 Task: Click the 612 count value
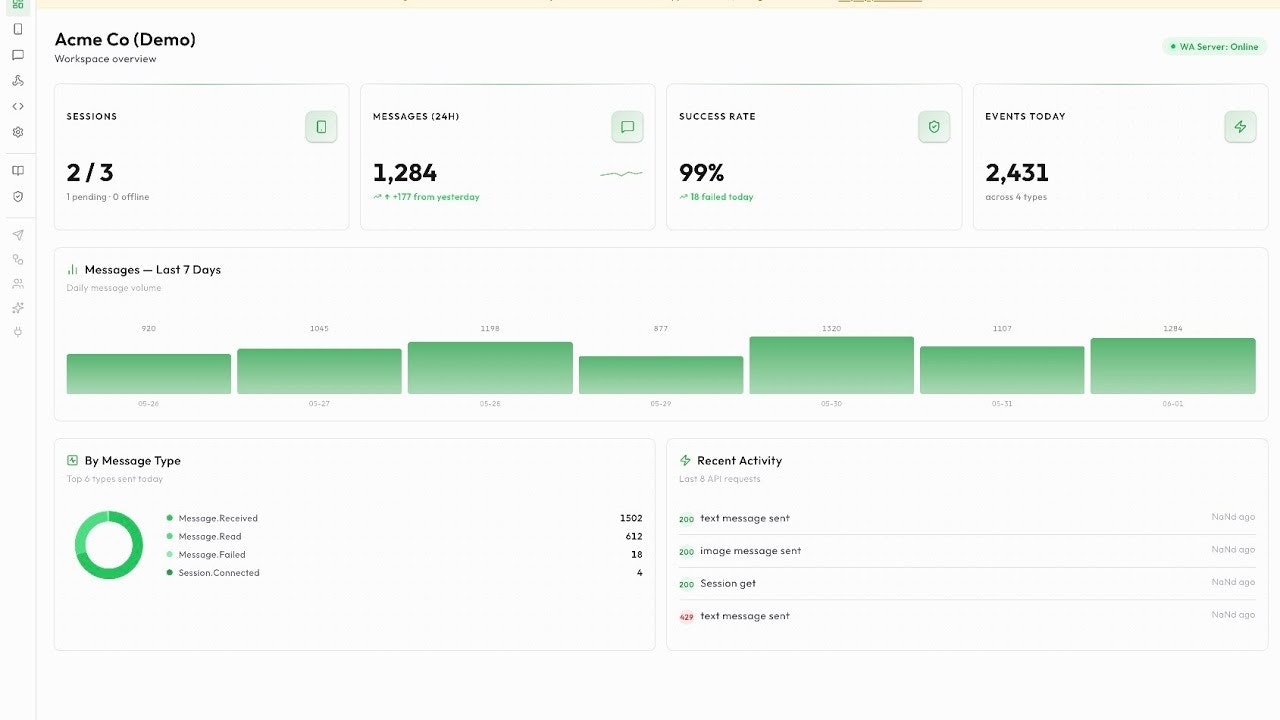click(x=634, y=537)
